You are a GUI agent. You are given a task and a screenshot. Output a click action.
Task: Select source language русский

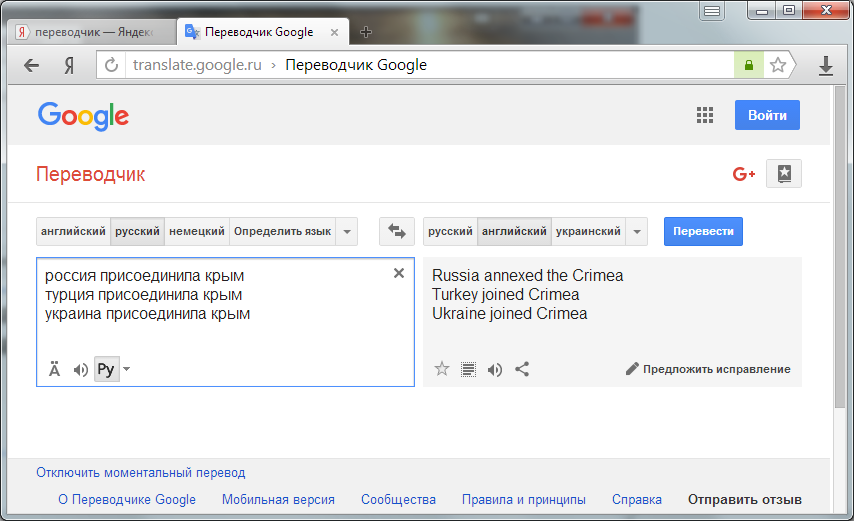pyautogui.click(x=137, y=231)
